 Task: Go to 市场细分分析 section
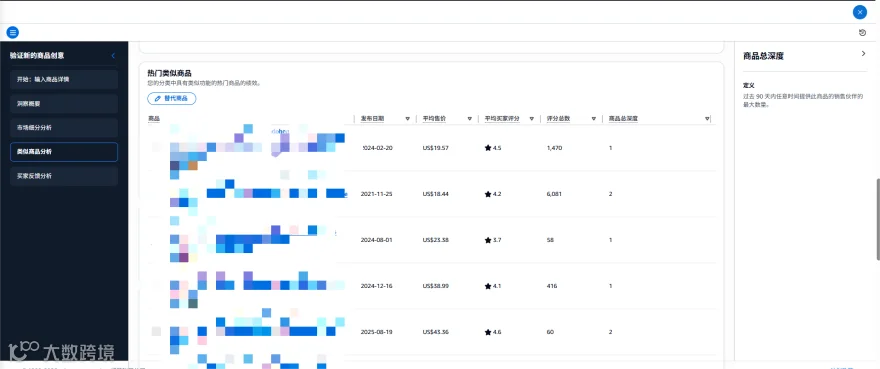point(64,128)
